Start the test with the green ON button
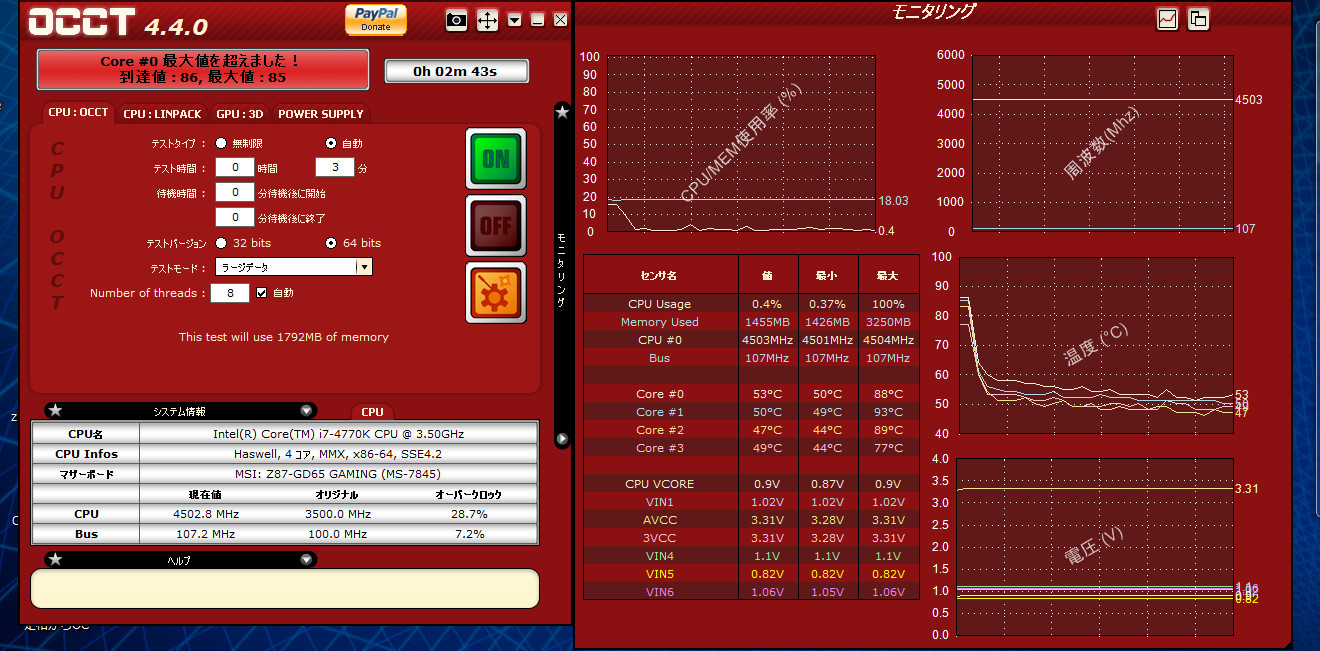The width and height of the screenshot is (1320, 651). pyautogui.click(x=496, y=158)
